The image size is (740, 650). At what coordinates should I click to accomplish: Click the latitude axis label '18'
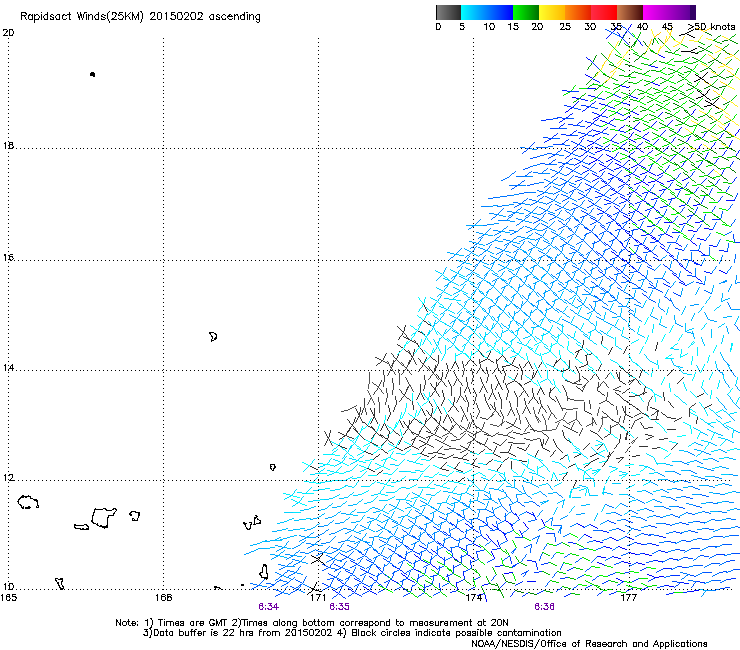[8, 145]
